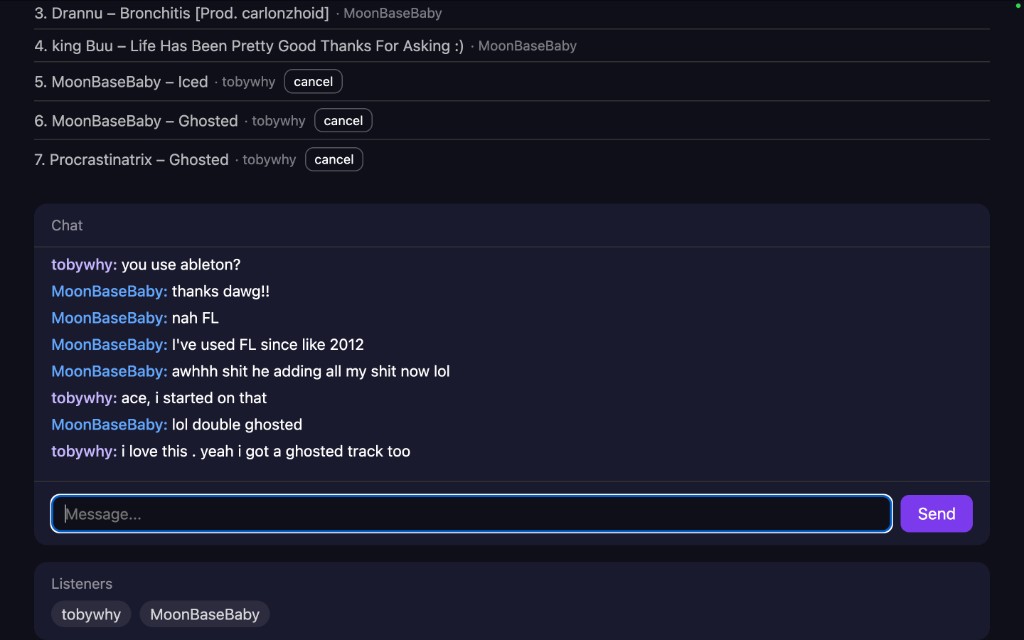Cancel the queued track "MoonBaseBaby – Iced"
The width and height of the screenshot is (1024, 640).
313,82
